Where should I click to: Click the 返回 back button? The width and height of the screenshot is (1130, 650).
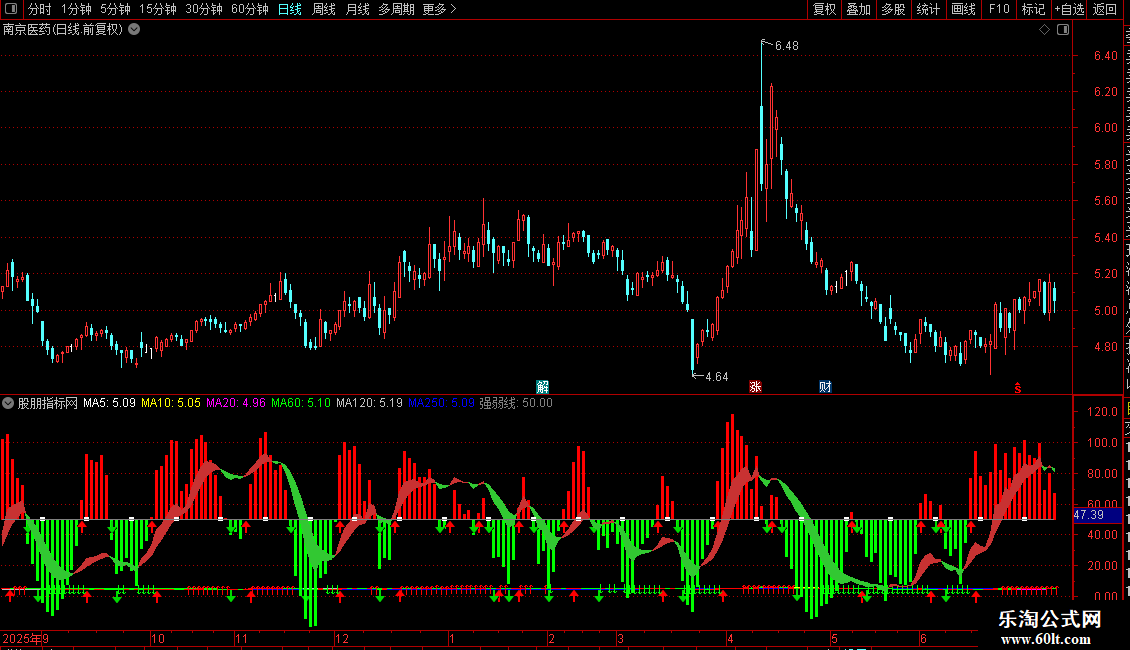pos(1105,9)
